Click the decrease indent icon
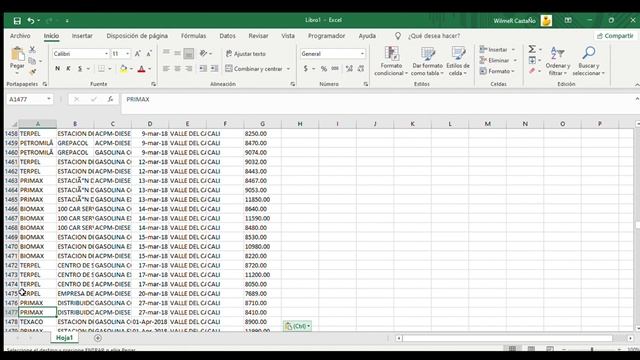This screenshot has width=640, height=360. [203, 69]
